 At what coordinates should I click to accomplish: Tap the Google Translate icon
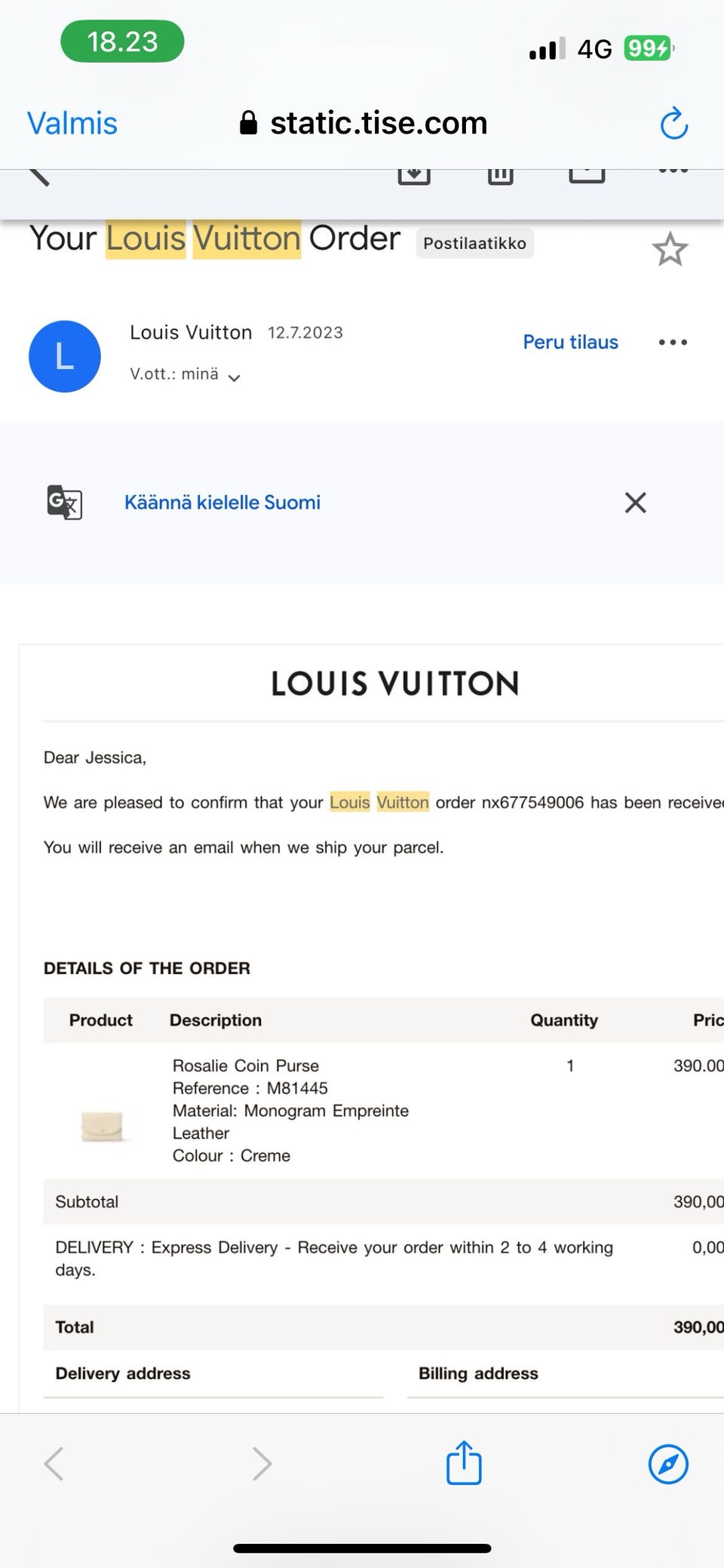65,503
